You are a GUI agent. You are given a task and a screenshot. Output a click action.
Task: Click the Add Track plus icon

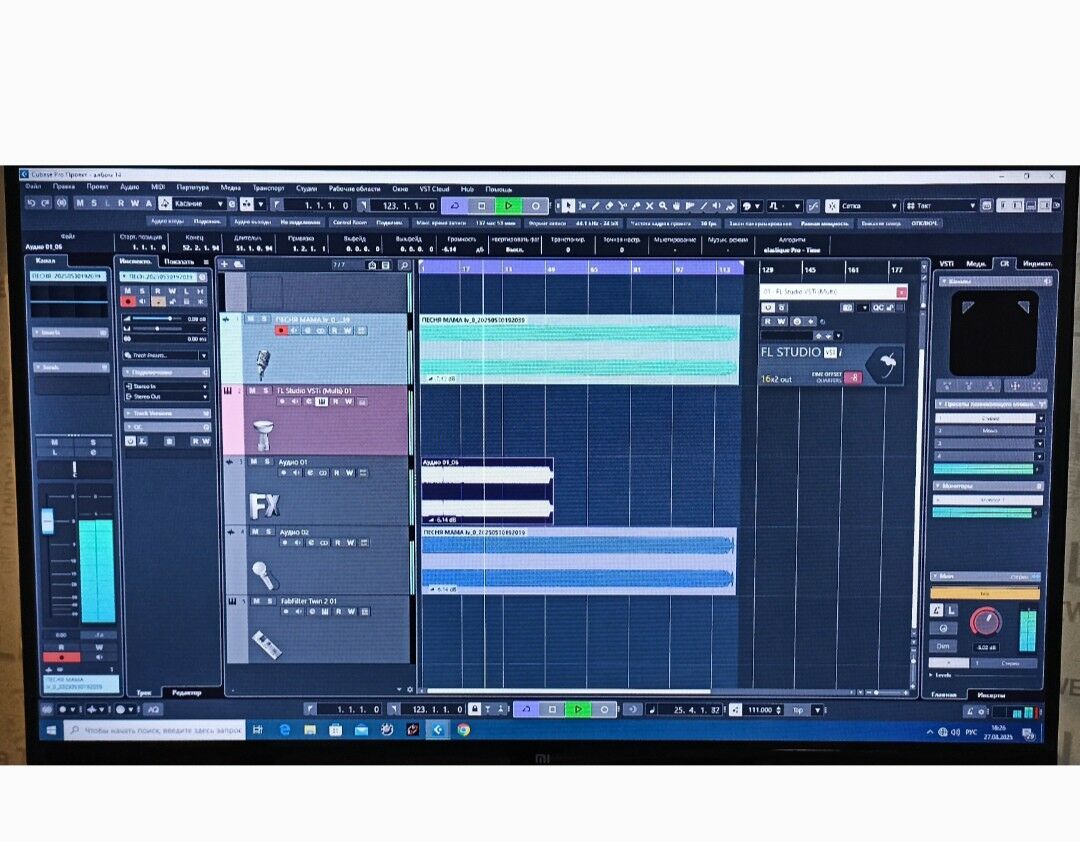[225, 265]
